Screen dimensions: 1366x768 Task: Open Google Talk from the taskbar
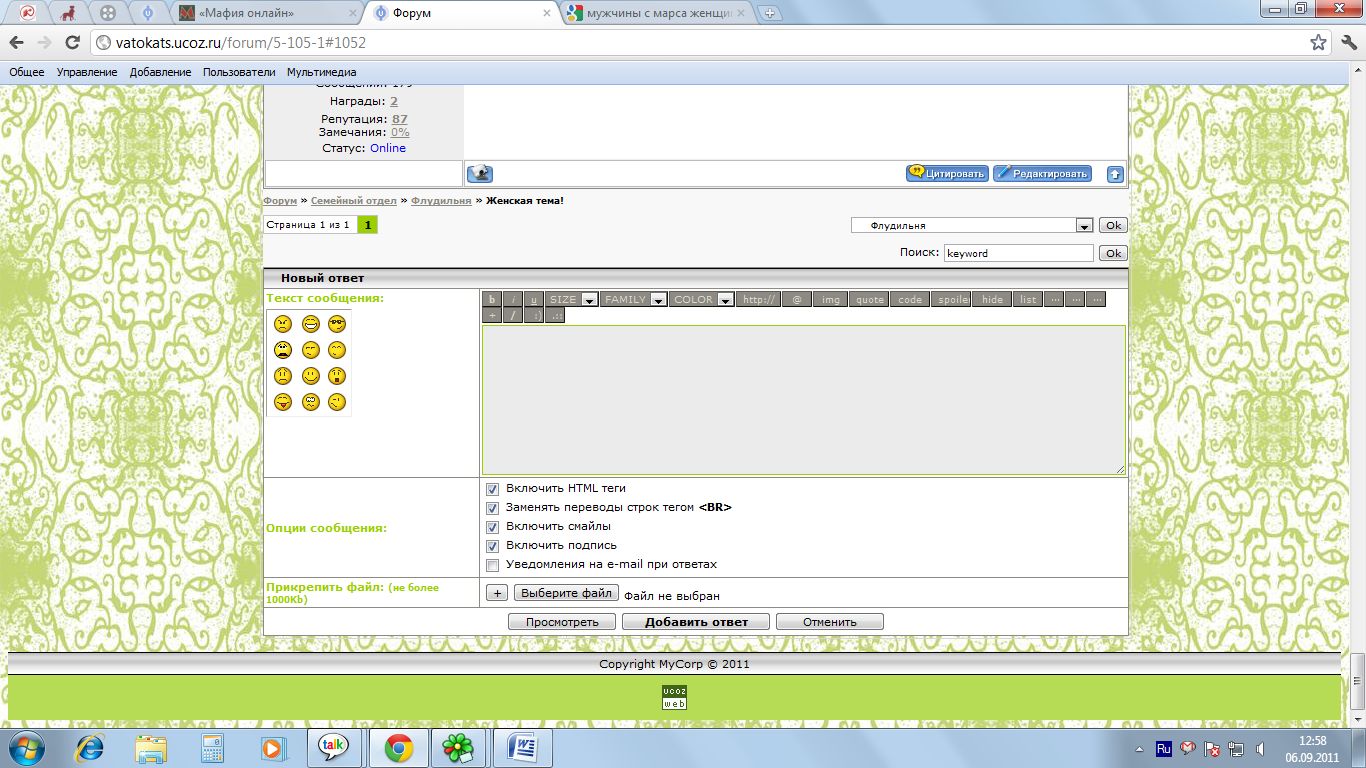[333, 747]
